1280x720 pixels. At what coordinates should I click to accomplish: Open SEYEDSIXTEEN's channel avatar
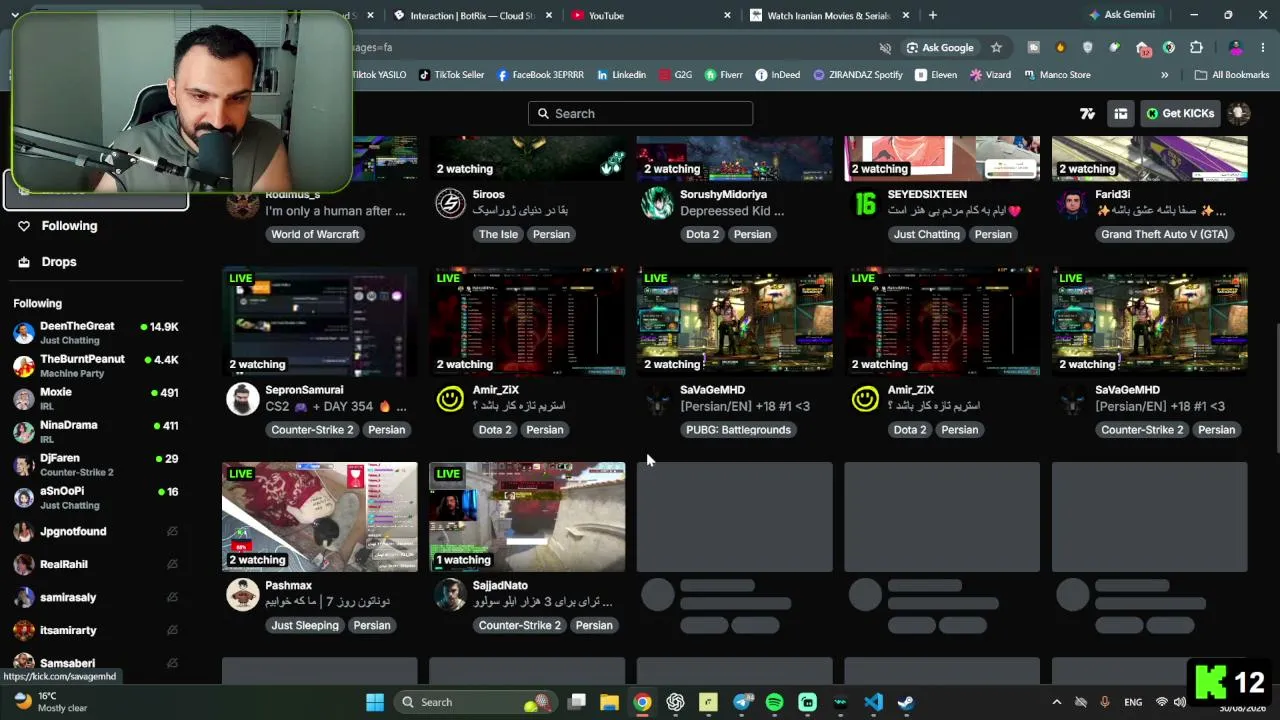coord(865,204)
